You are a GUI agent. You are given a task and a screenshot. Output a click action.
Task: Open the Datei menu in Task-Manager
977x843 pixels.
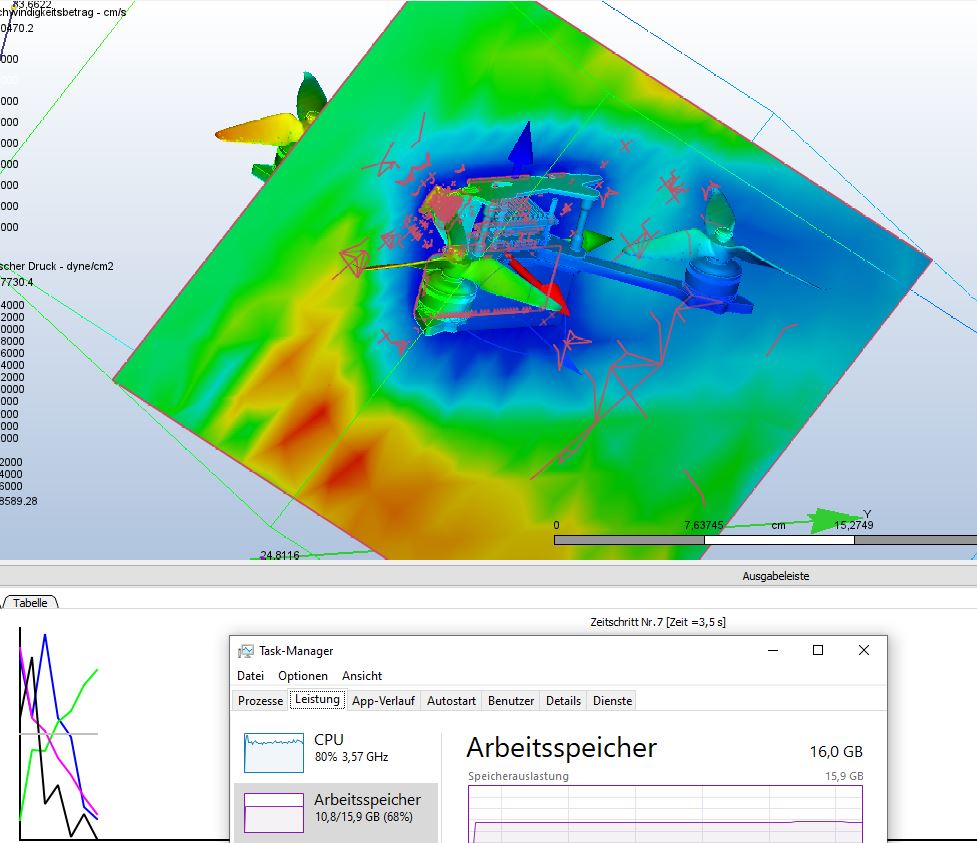(250, 676)
